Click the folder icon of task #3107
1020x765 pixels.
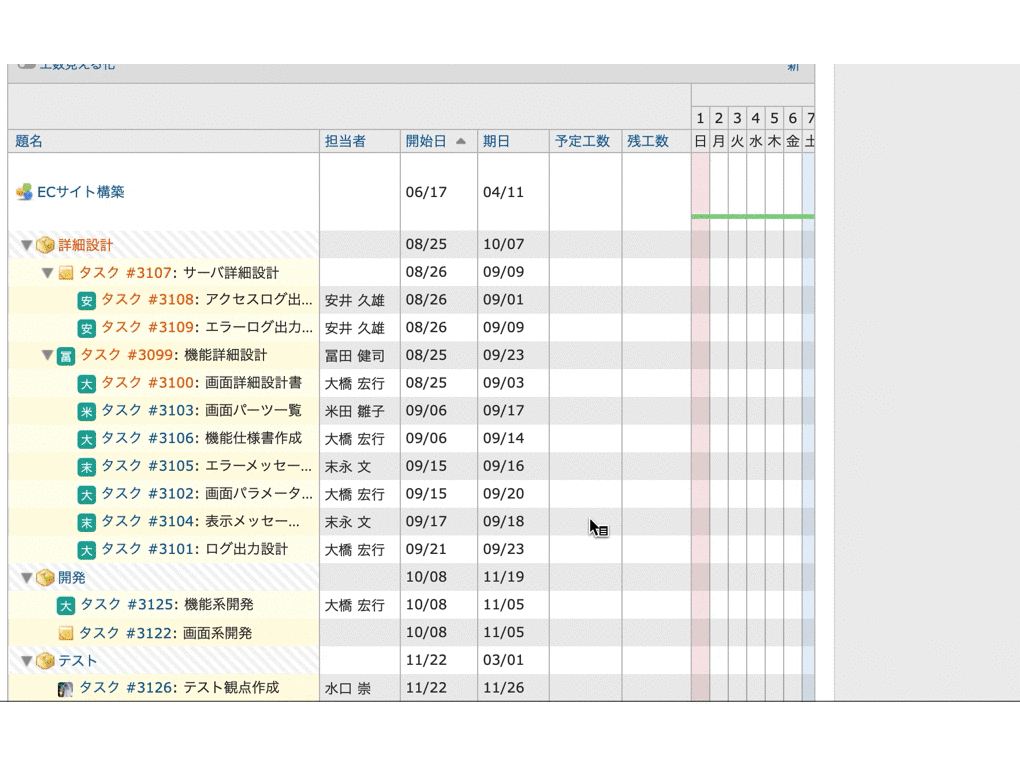point(66,273)
